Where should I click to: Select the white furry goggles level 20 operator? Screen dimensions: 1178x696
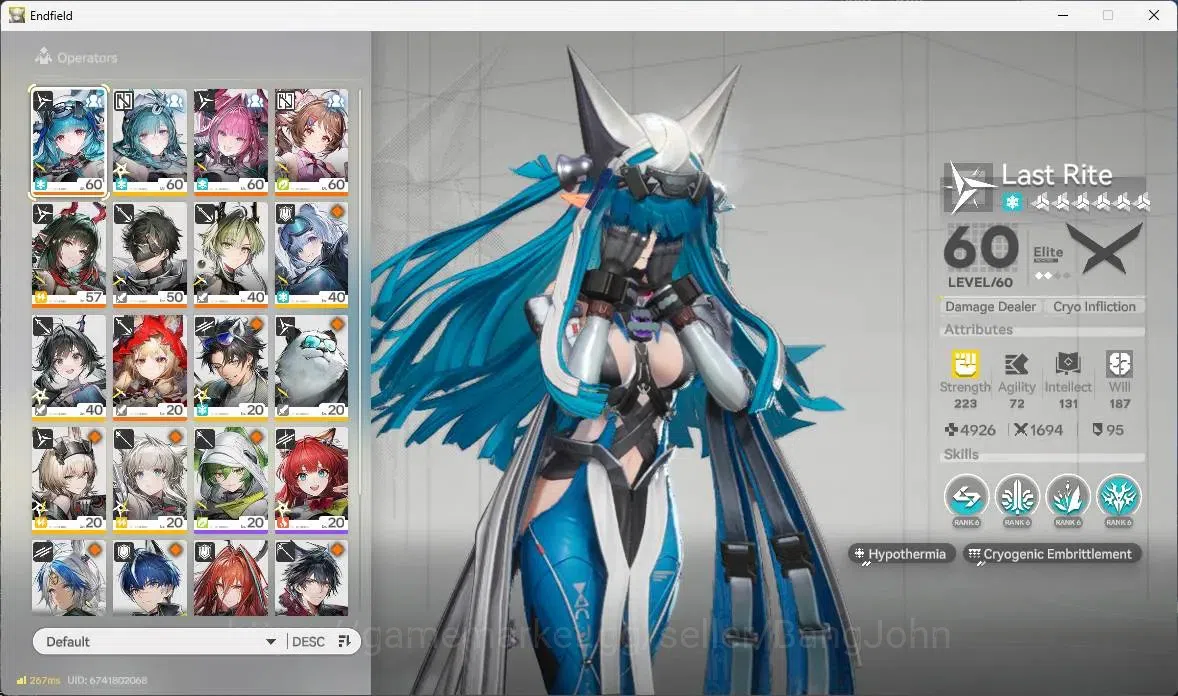point(311,367)
